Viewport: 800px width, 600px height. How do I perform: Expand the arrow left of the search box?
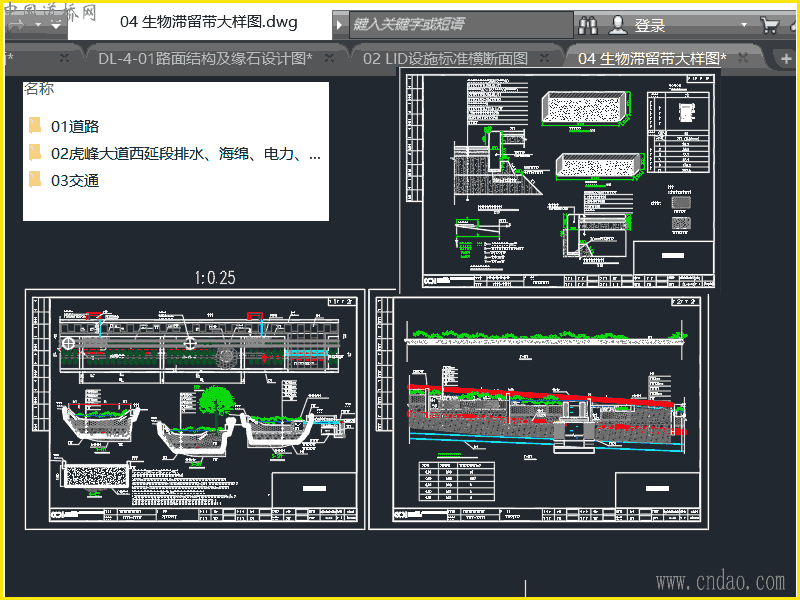click(x=339, y=24)
